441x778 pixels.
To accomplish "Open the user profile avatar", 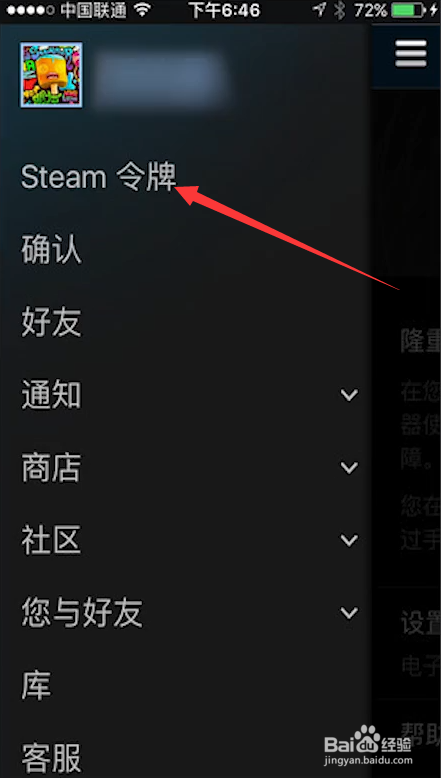I will (51, 75).
